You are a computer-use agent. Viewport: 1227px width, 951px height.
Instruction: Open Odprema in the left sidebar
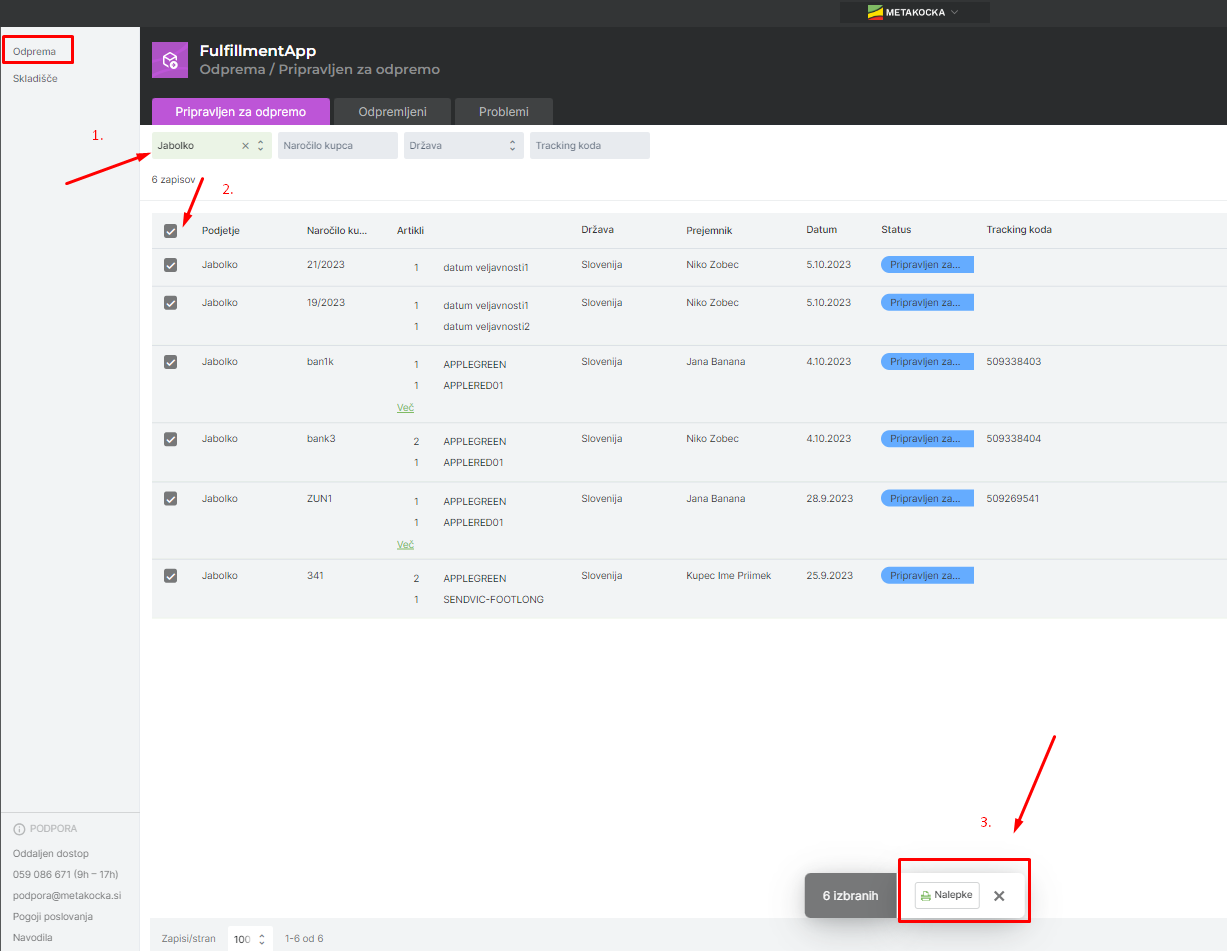34,50
